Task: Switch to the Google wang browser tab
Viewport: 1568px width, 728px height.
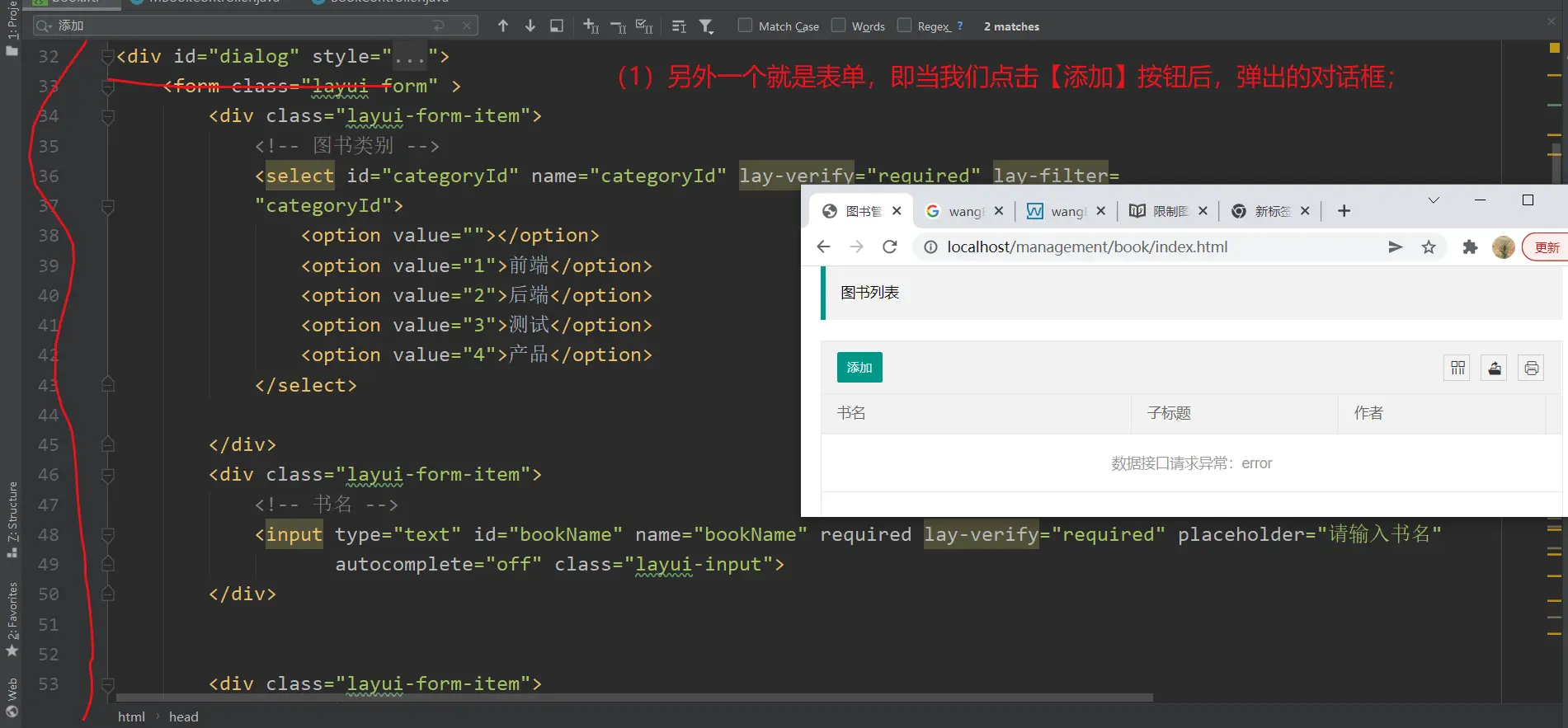Action: coord(963,211)
